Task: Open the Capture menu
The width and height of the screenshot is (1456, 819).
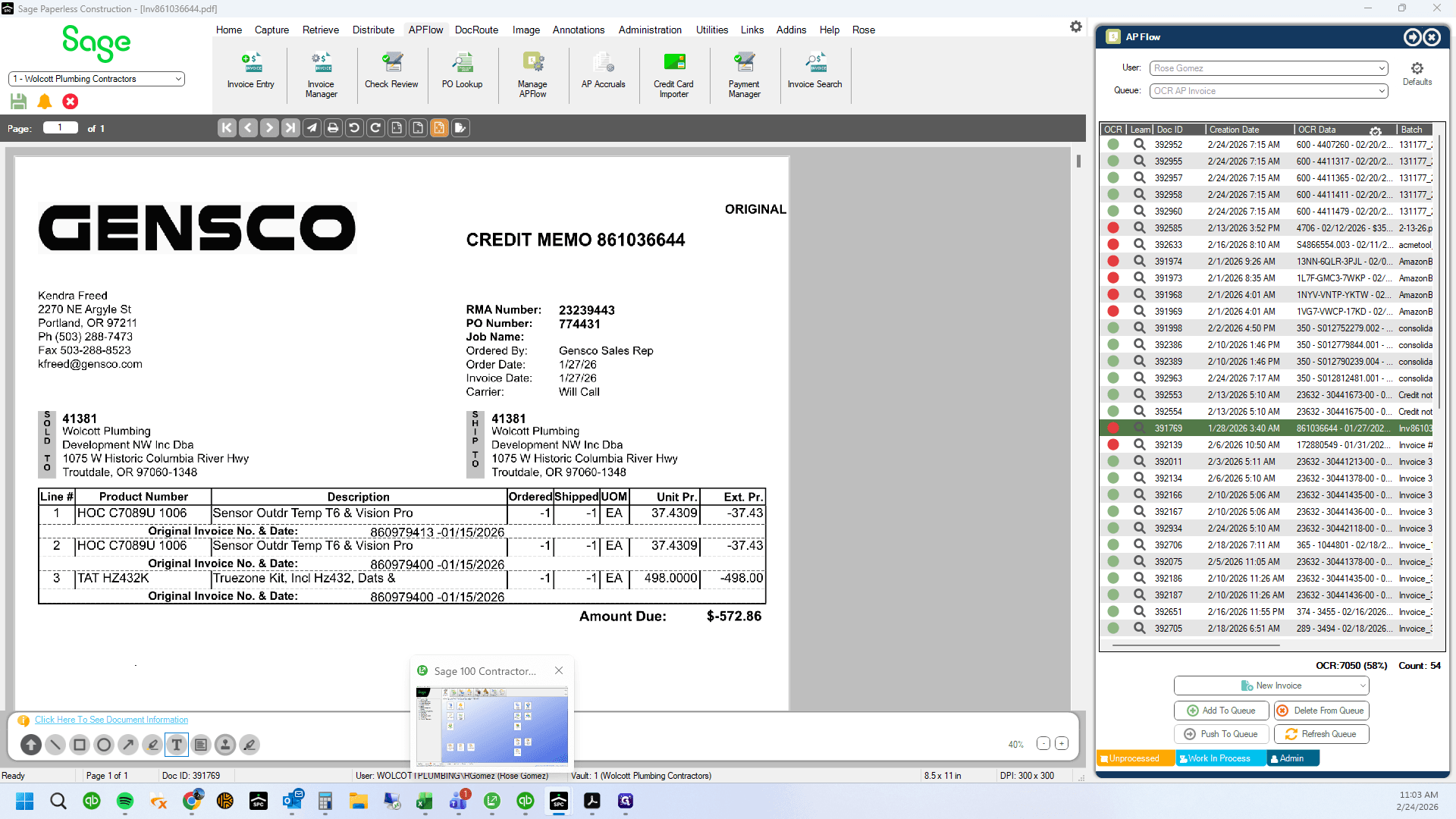Action: [x=271, y=30]
